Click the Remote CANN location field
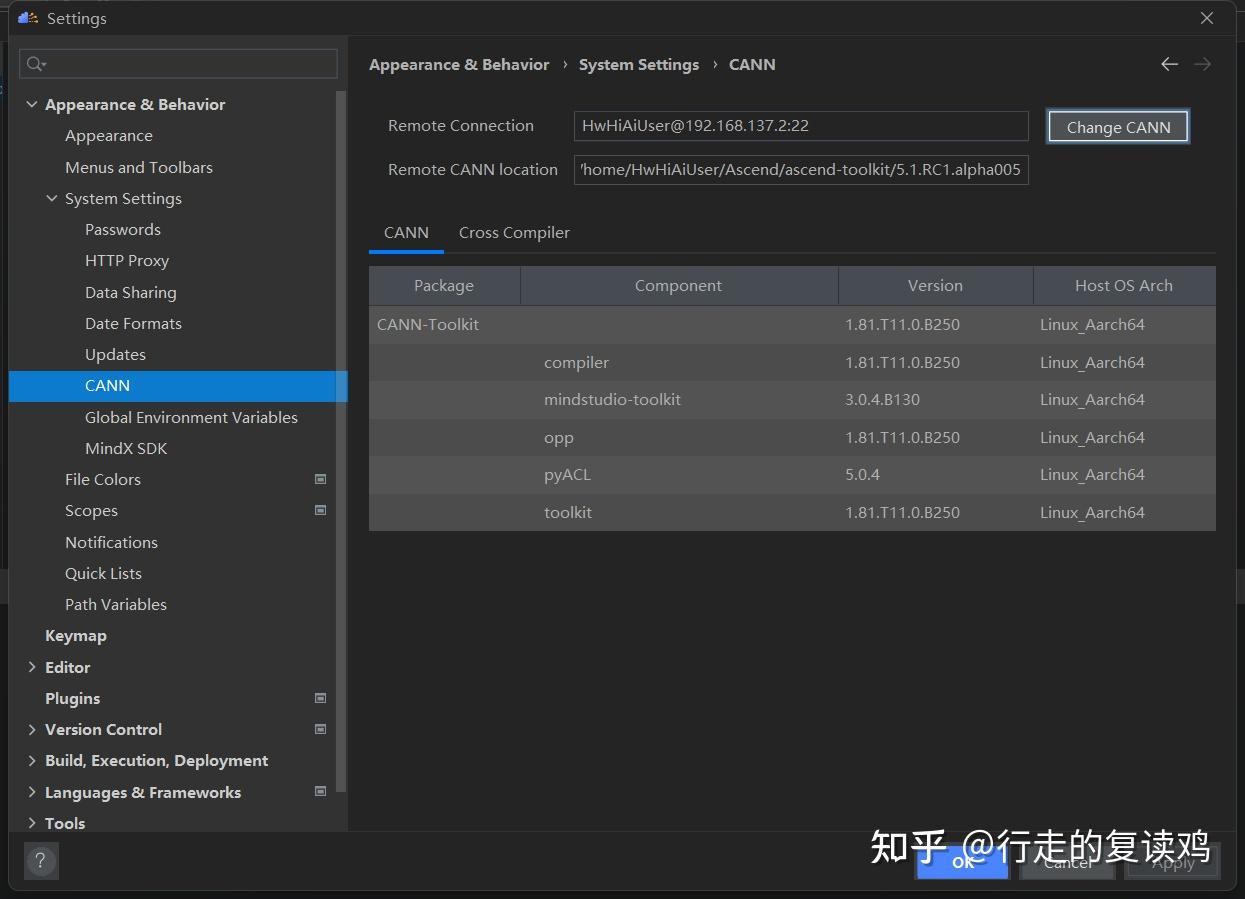 coord(800,170)
